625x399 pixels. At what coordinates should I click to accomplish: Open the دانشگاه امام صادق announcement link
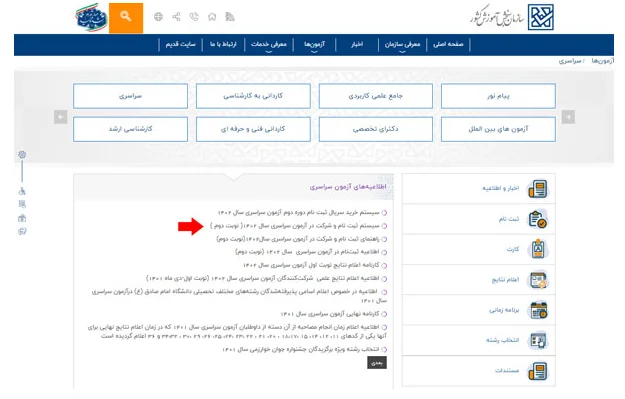(x=239, y=296)
